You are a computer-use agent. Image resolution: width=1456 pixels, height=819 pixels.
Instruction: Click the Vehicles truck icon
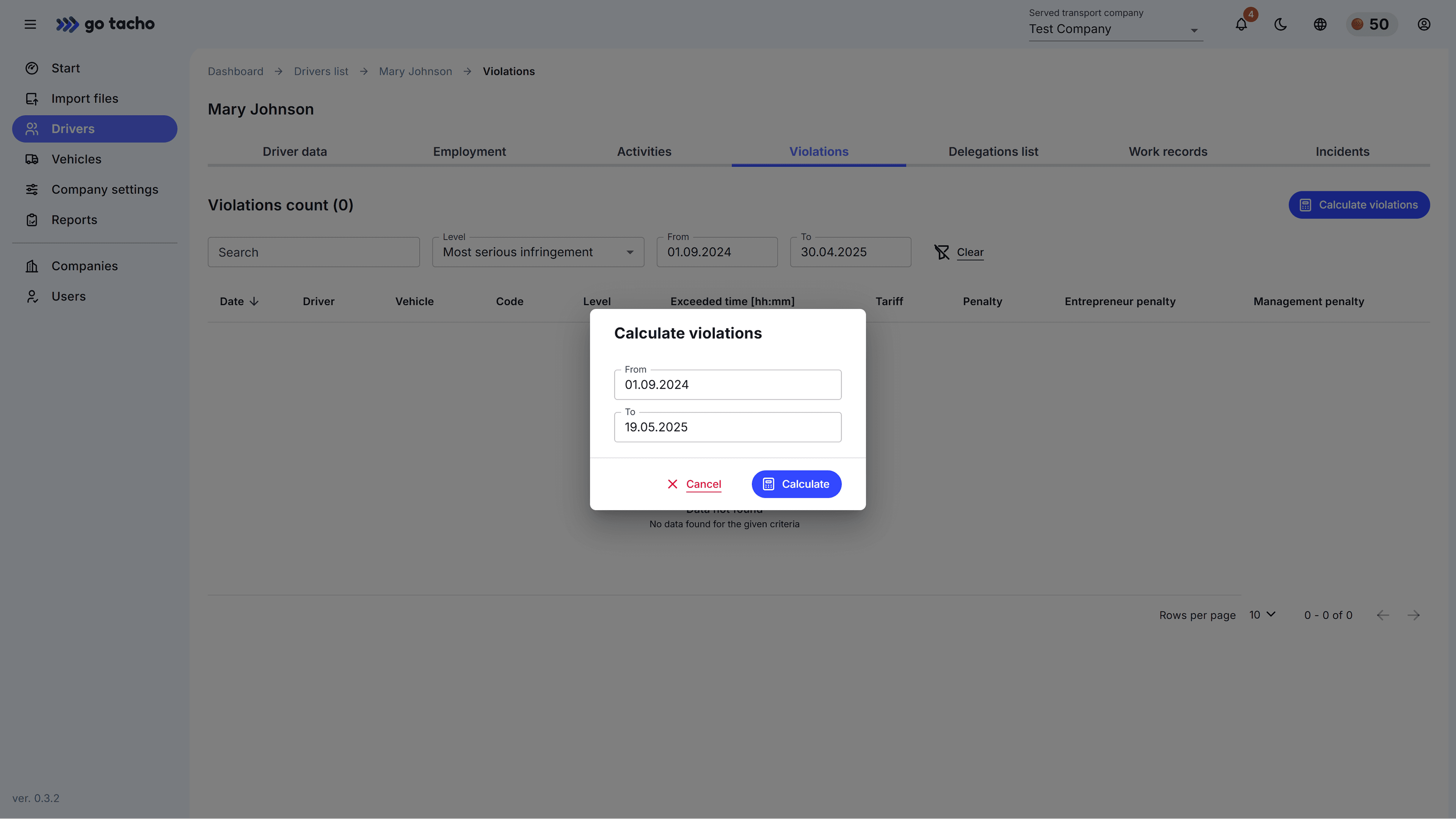pyautogui.click(x=31, y=159)
